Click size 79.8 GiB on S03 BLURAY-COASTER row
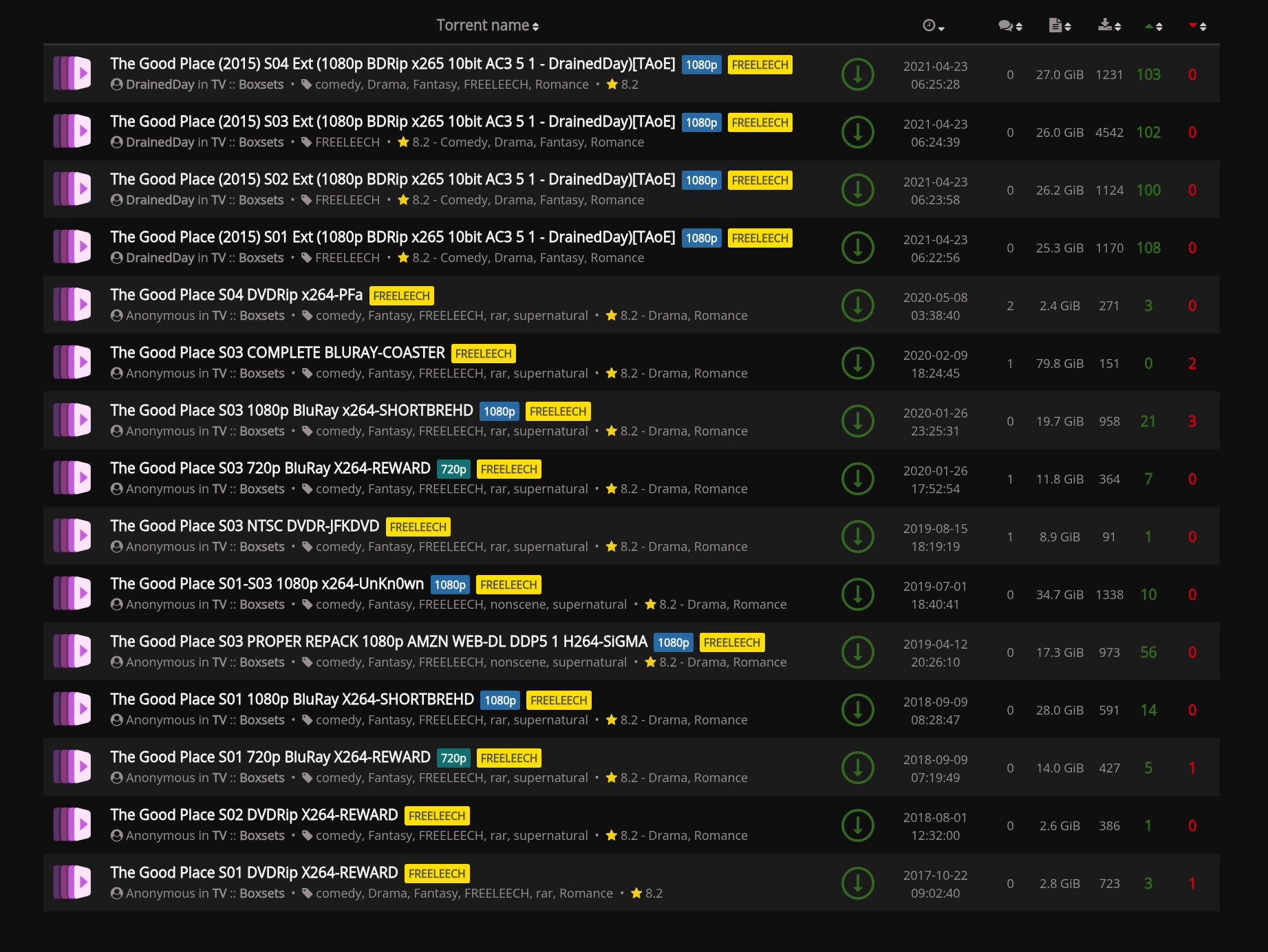The width and height of the screenshot is (1268, 952). [x=1060, y=364]
